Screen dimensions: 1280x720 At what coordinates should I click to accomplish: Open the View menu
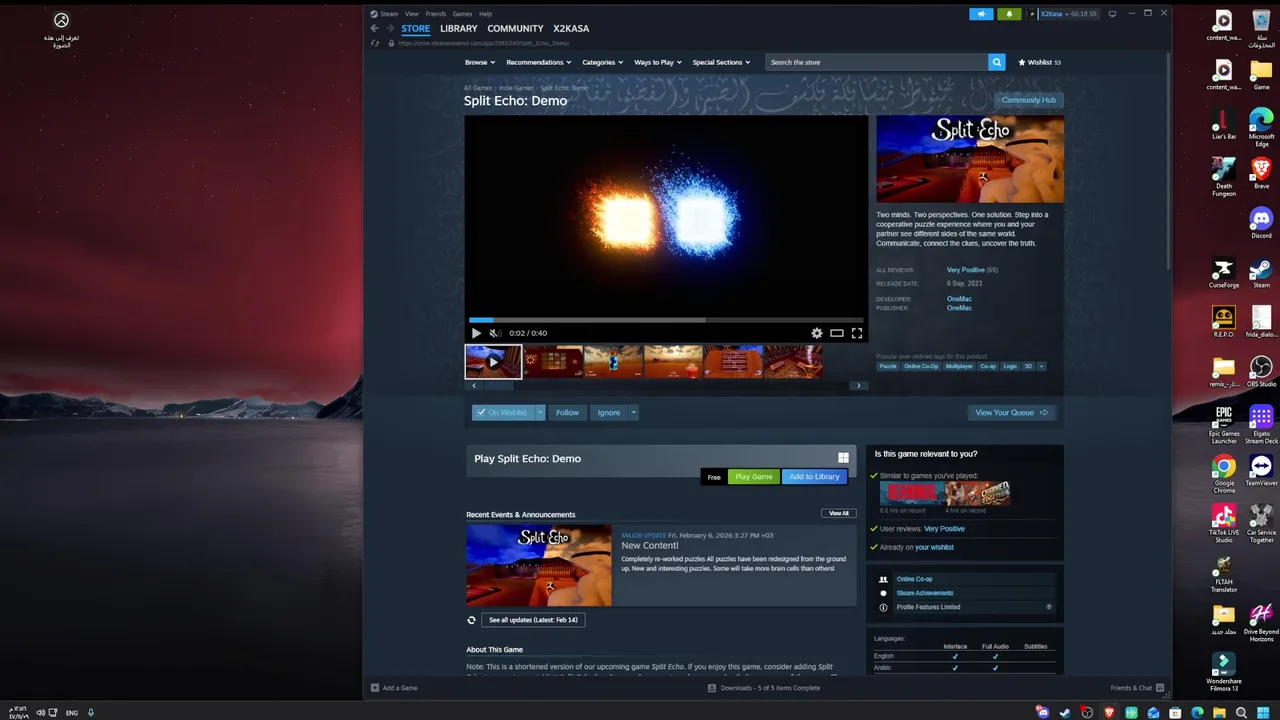coord(412,14)
